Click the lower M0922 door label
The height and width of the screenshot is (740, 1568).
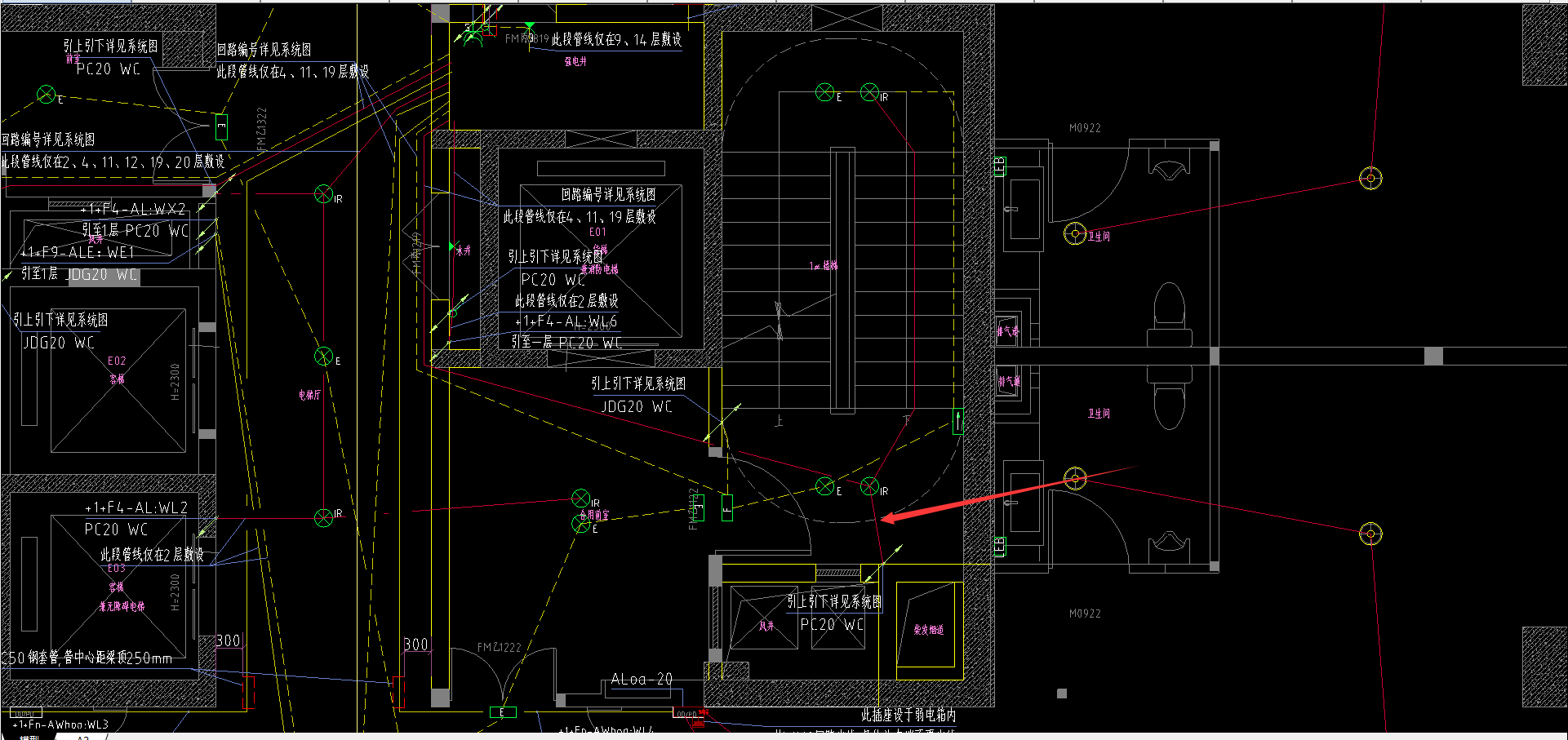click(x=1085, y=614)
